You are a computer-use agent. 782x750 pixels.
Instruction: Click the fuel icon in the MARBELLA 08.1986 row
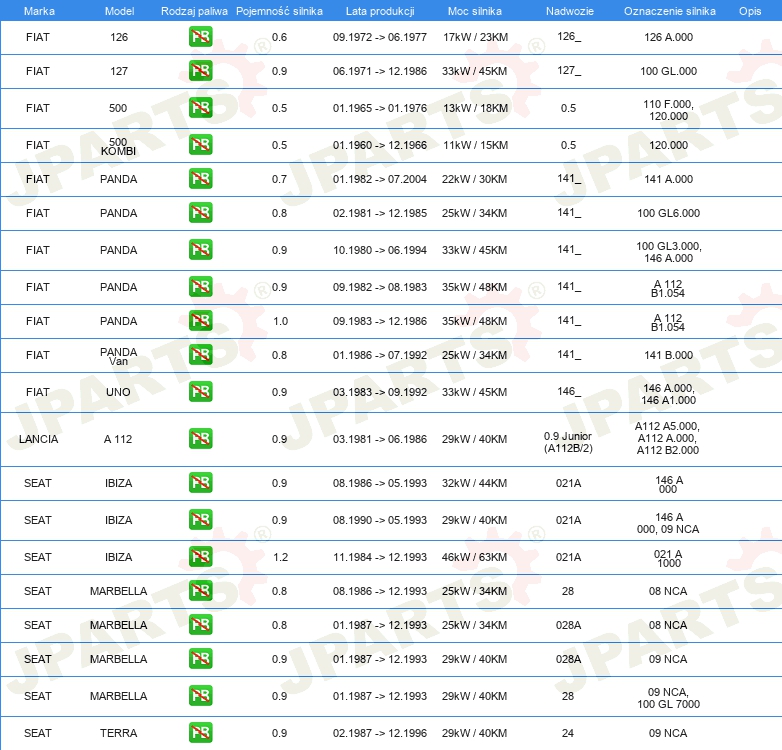click(x=200, y=590)
